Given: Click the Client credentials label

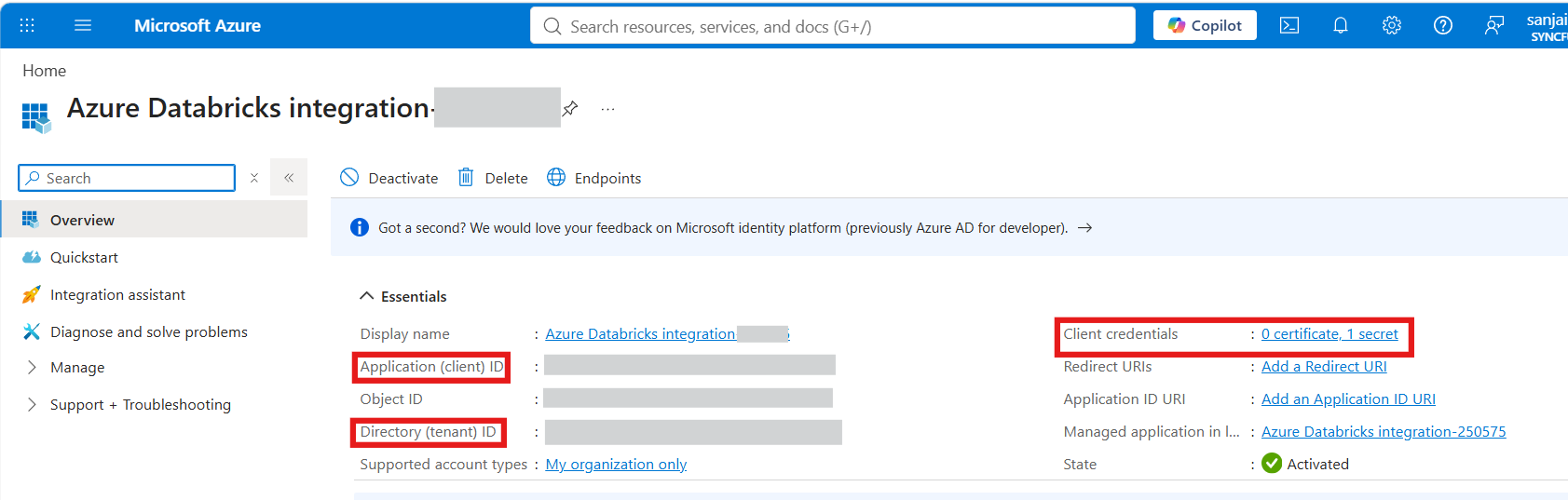Looking at the screenshot, I should point(1121,334).
